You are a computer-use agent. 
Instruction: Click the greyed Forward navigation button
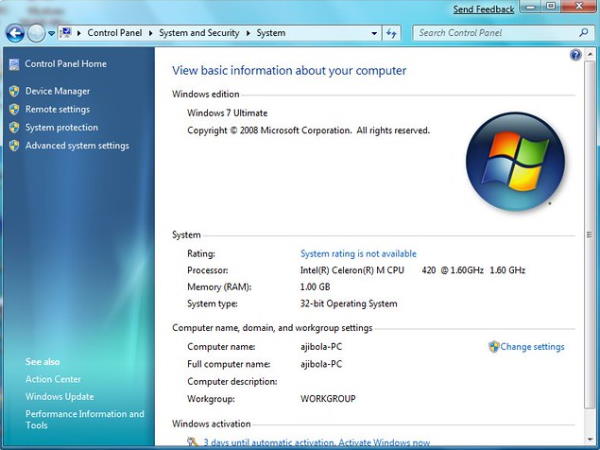36,33
